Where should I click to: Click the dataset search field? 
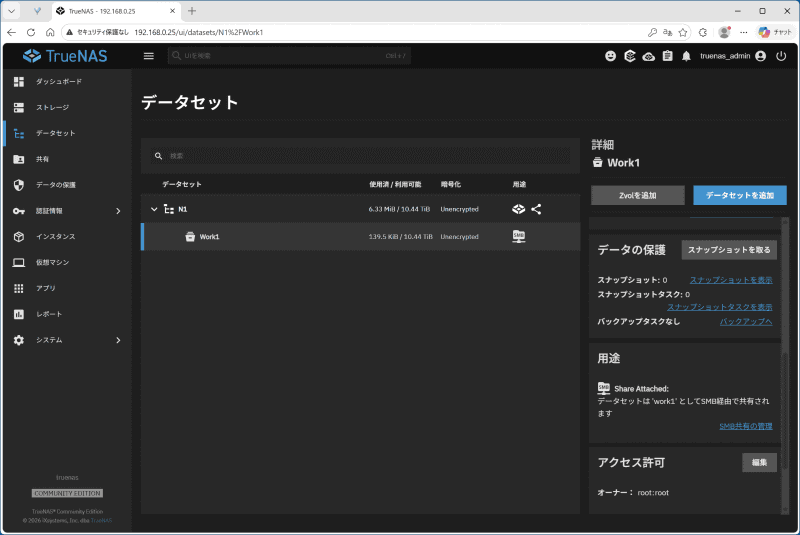click(361, 156)
